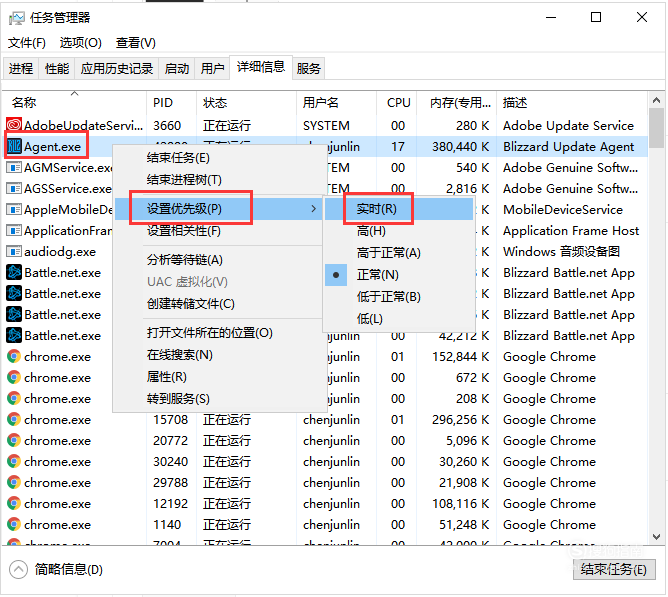Open the View (查看) menu

[135, 43]
